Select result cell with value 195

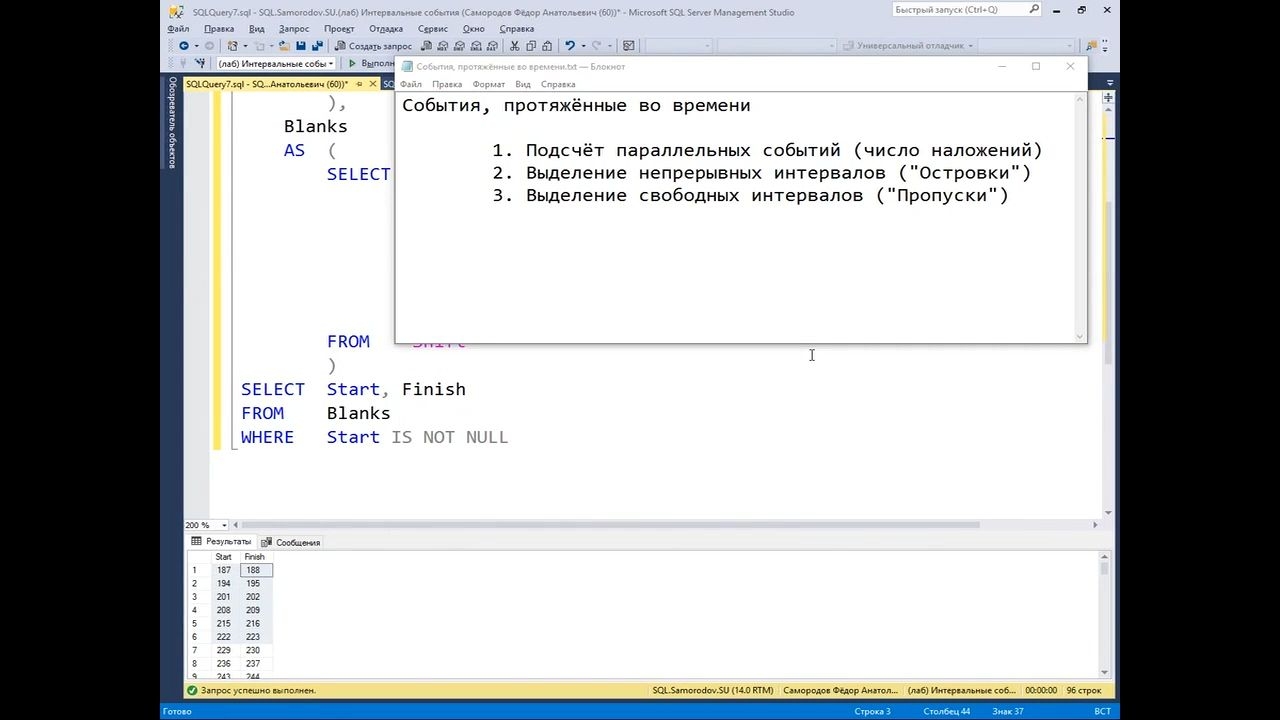click(x=254, y=583)
